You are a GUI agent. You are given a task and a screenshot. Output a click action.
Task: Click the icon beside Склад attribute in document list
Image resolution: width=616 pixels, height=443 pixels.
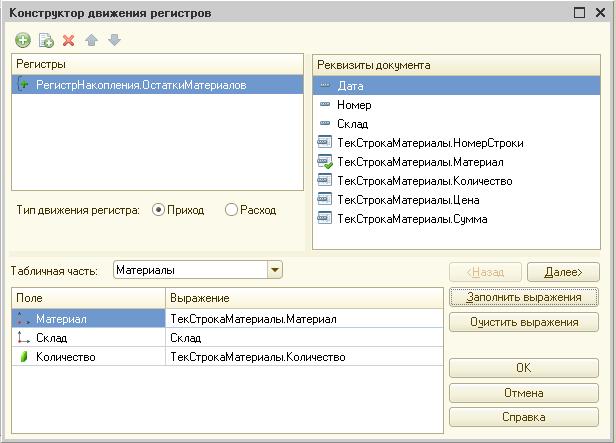pyautogui.click(x=324, y=123)
